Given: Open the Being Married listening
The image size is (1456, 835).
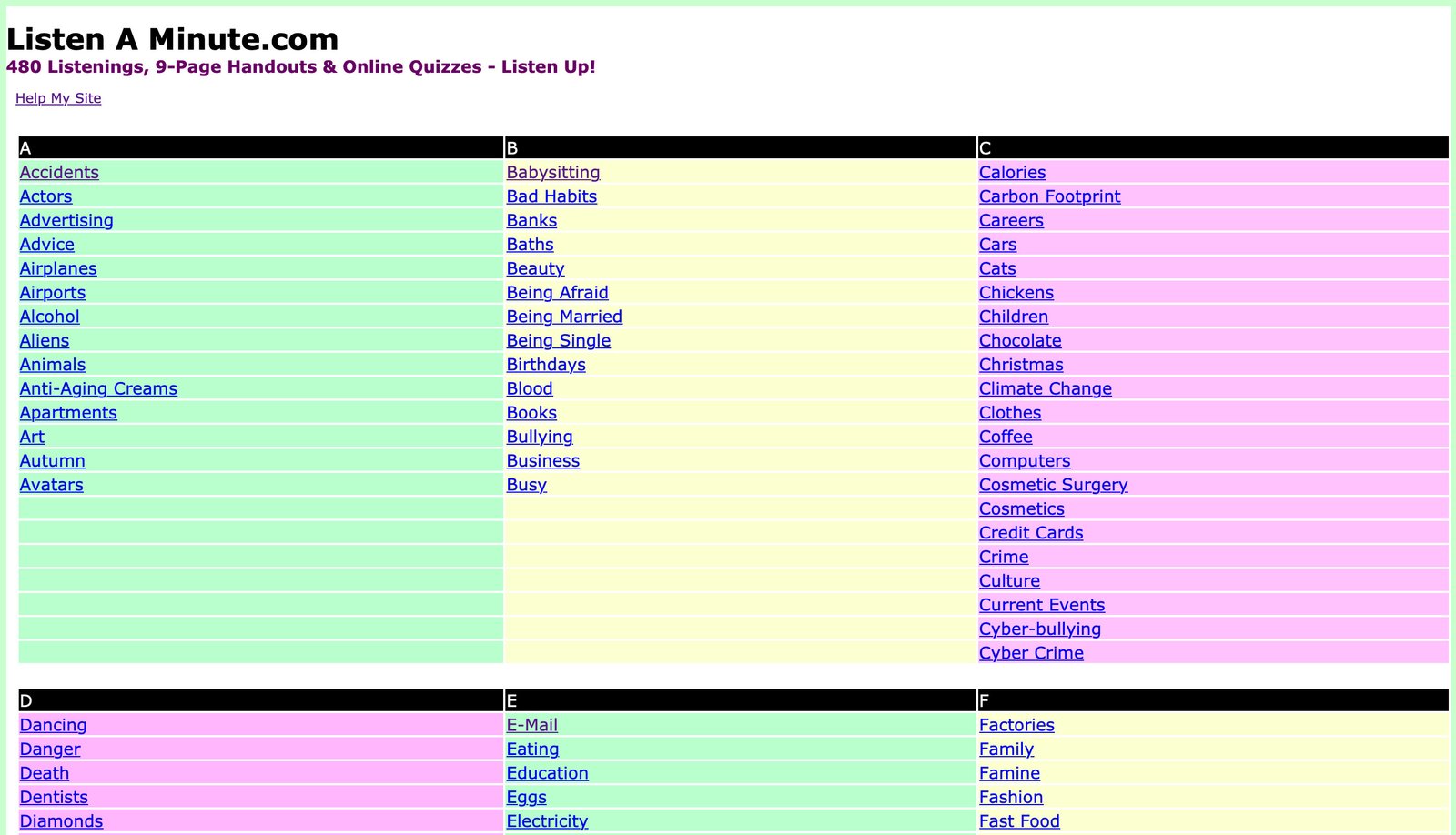Looking at the screenshot, I should pyautogui.click(x=563, y=317).
